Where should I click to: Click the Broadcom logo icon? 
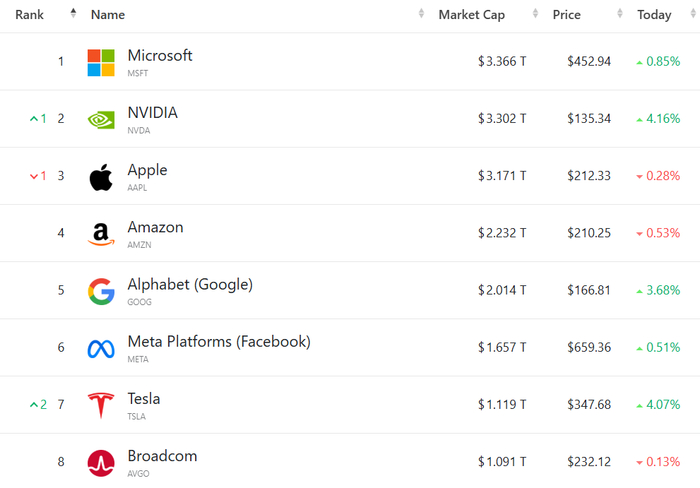(x=101, y=463)
